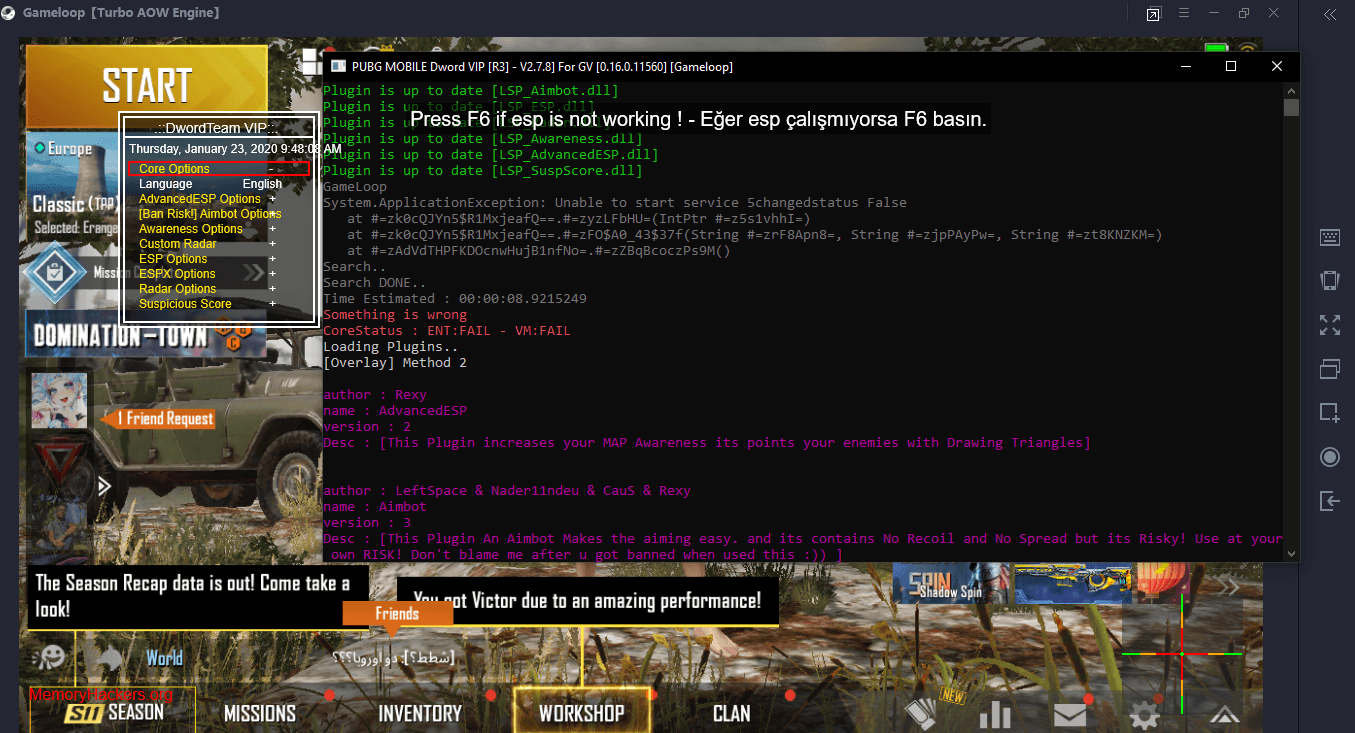This screenshot has height=733, width=1355.
Task: Click the Mission clipboard diamond icon
Action: click(55, 272)
